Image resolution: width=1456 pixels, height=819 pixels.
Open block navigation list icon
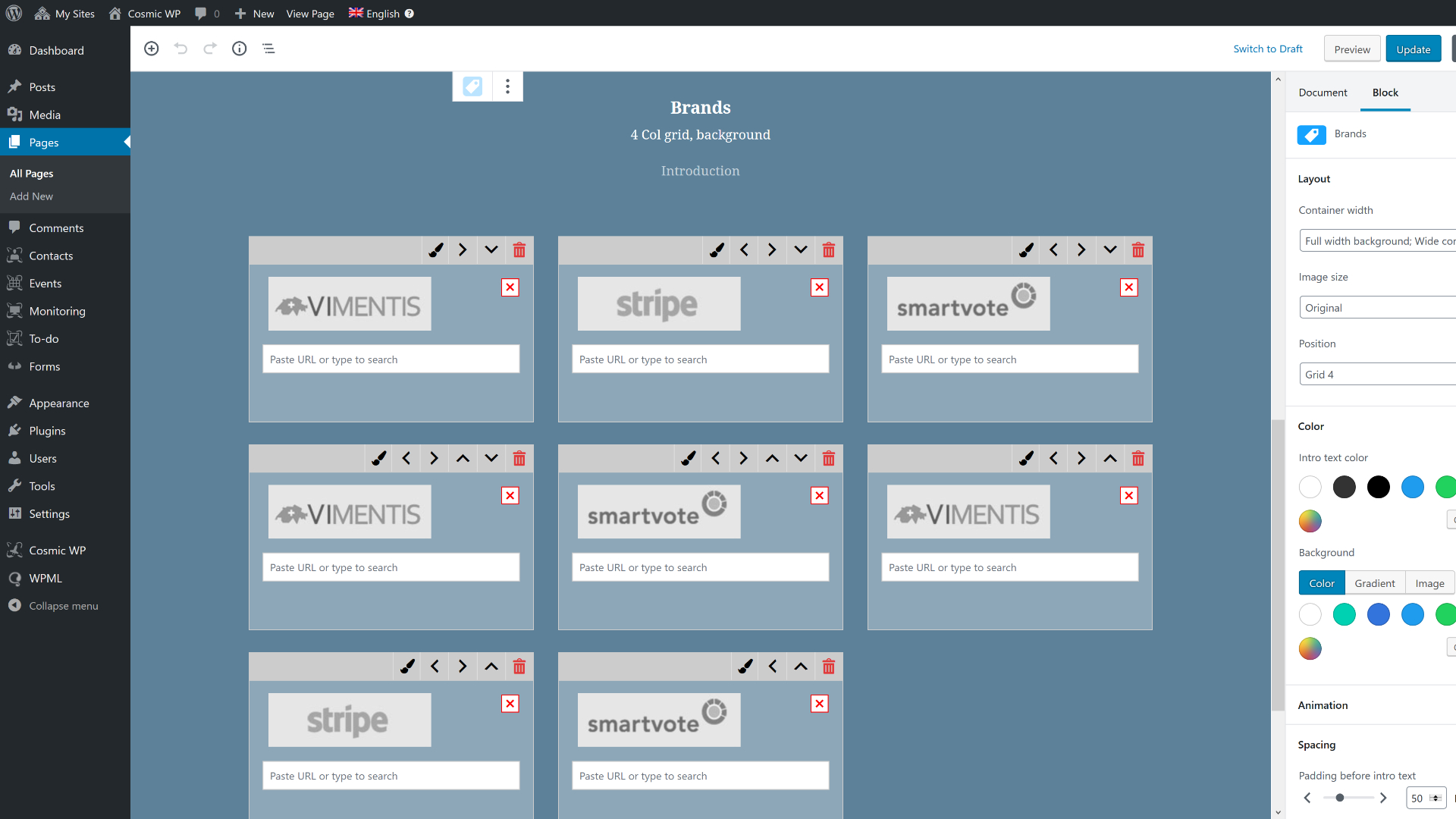pos(268,49)
